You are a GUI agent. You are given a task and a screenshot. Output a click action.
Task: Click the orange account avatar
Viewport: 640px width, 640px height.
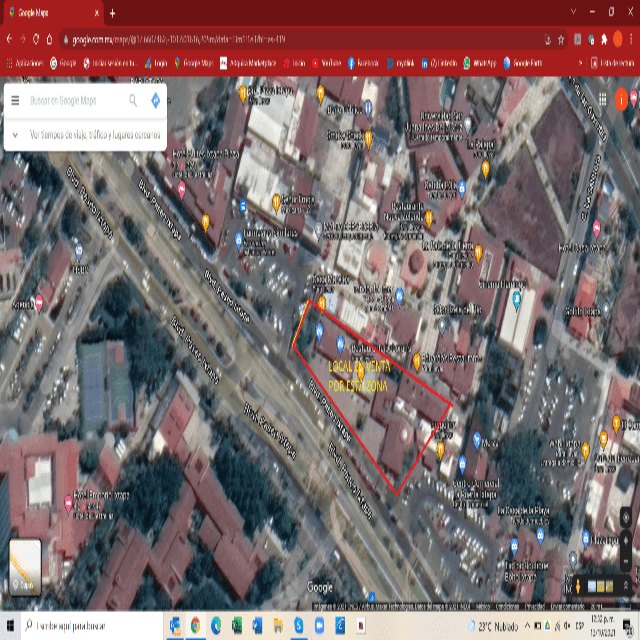(623, 99)
